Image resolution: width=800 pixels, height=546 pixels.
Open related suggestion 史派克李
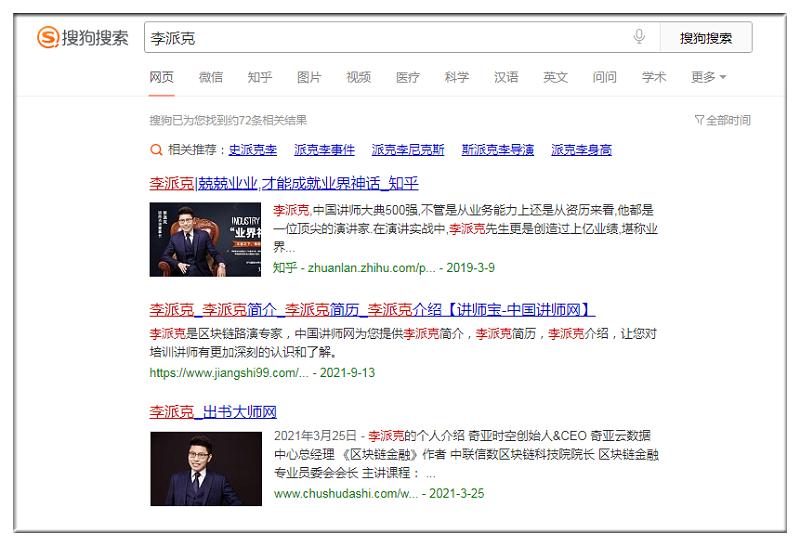point(253,150)
